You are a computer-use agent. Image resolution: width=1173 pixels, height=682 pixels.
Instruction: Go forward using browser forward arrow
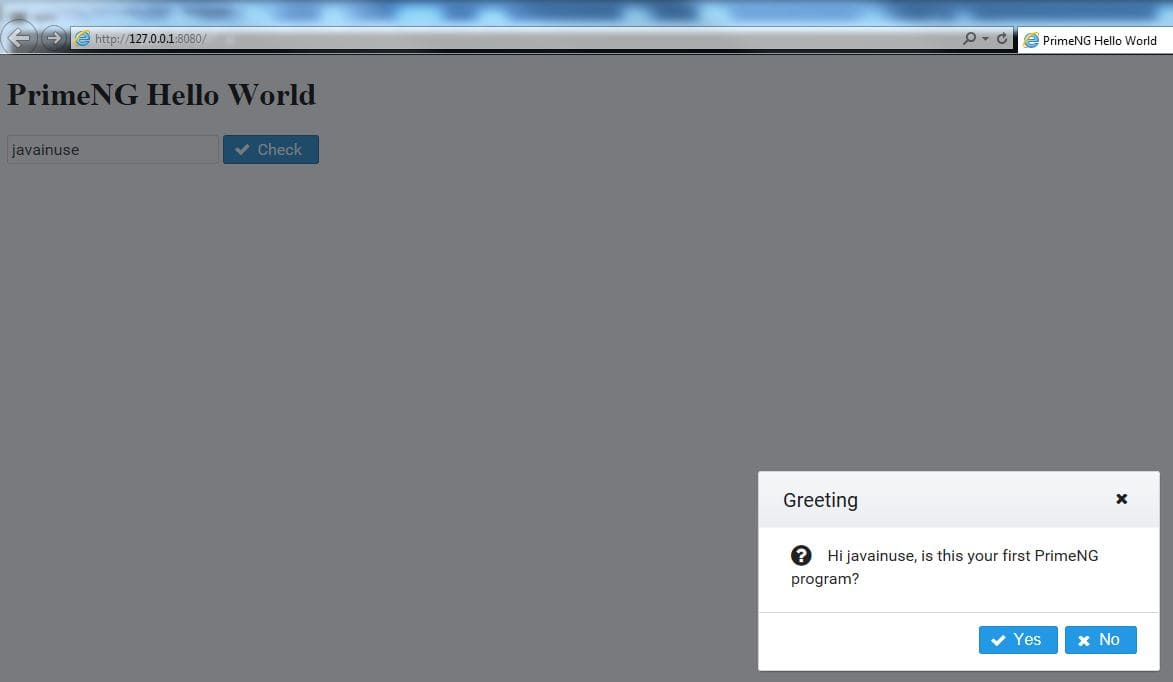point(53,37)
